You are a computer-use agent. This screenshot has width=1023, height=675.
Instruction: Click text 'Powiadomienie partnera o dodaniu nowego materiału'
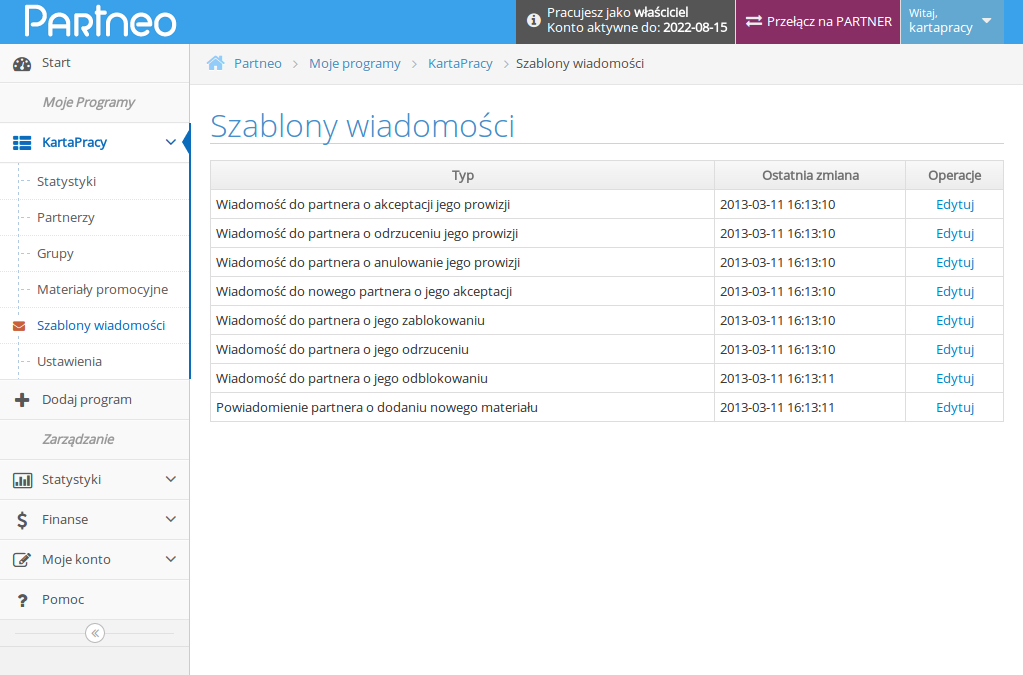tap(377, 408)
